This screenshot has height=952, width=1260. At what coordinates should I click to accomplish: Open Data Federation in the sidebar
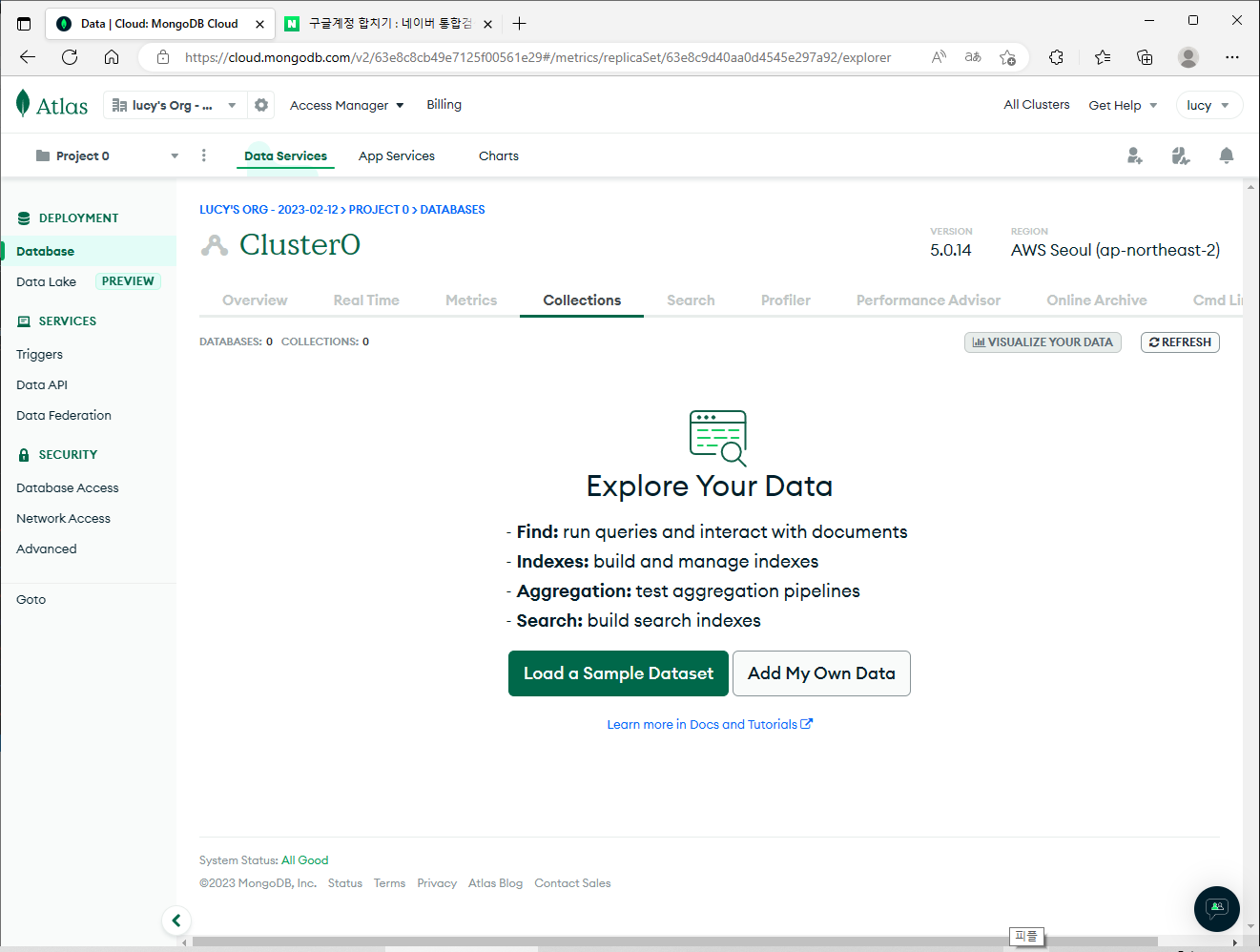point(64,415)
